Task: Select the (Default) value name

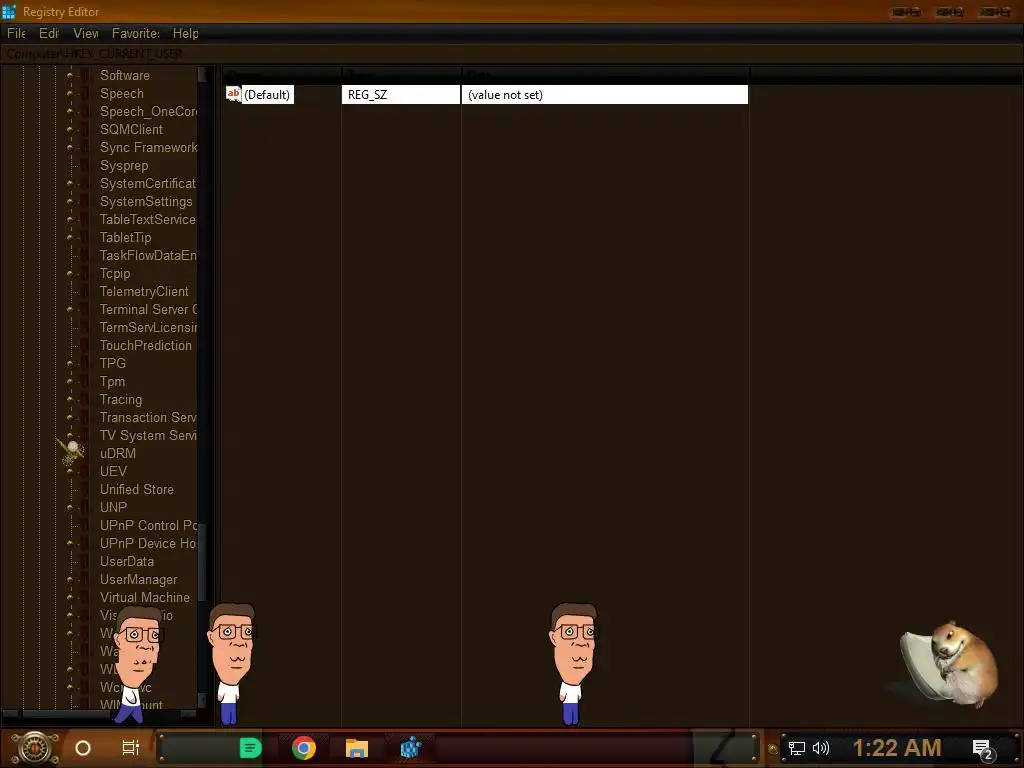Action: [x=267, y=95]
